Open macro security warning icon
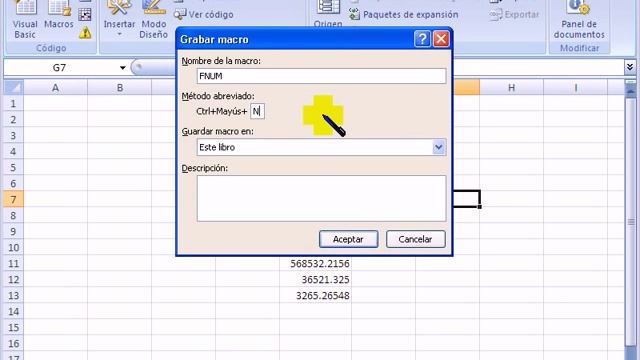 point(85,33)
